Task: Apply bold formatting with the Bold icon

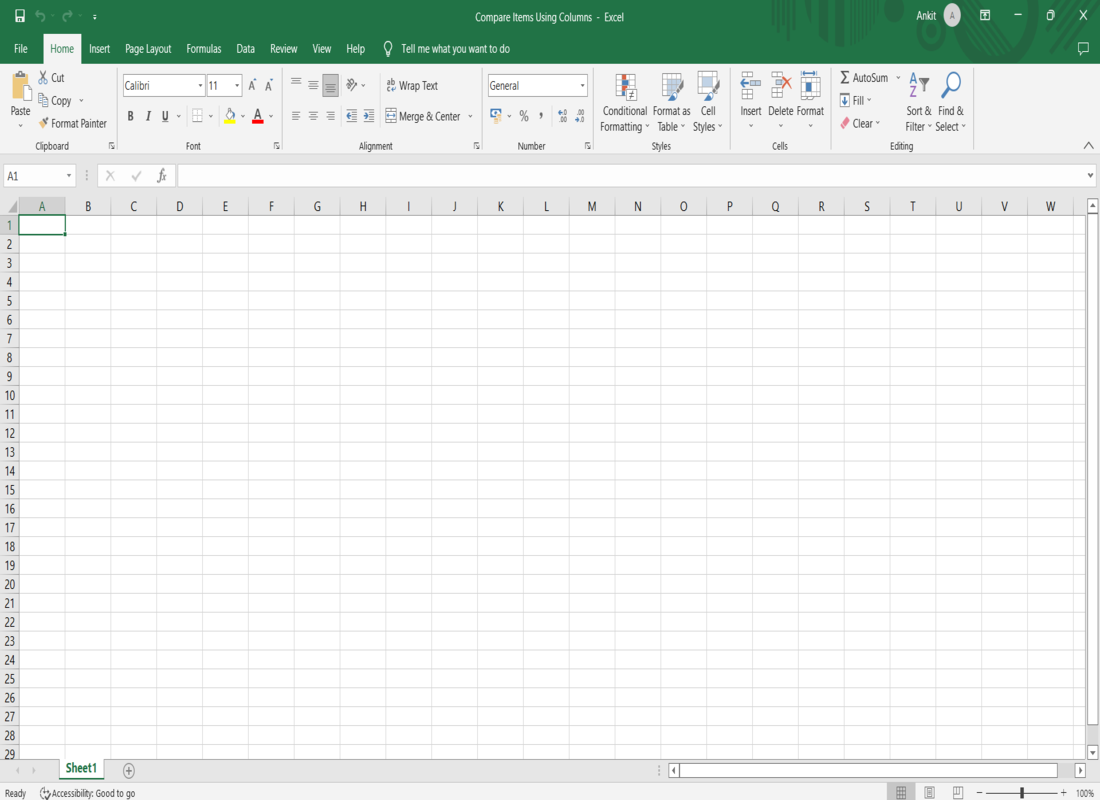Action: (130, 116)
